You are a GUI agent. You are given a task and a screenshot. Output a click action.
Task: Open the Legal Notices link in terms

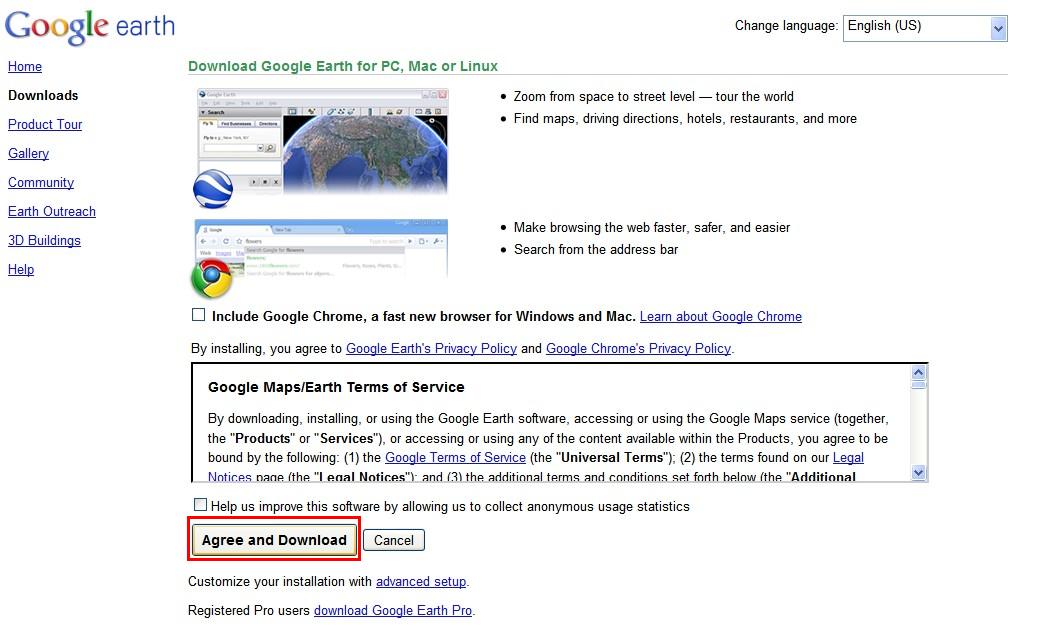coord(848,457)
